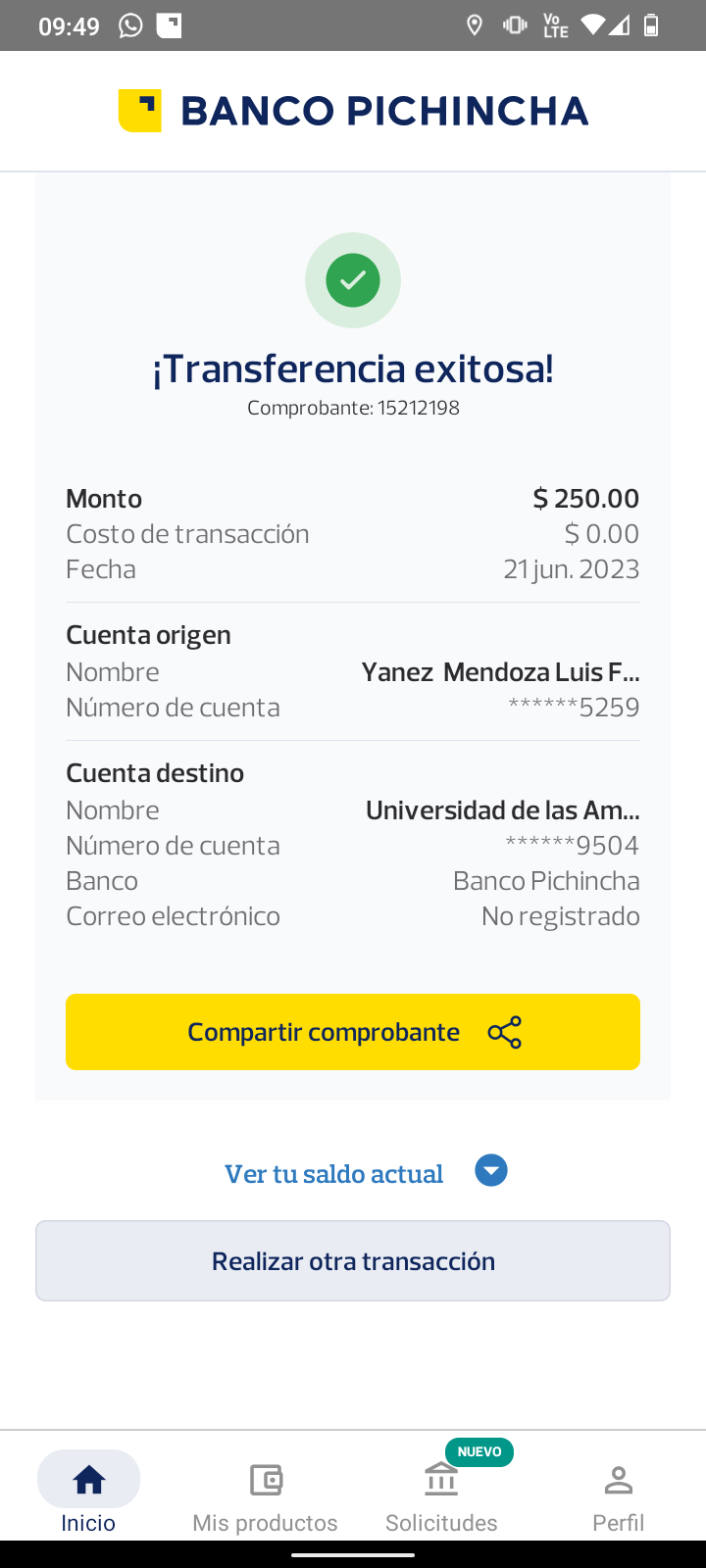Switch to the Solicitudes tab label
Viewport: 706px width, 1568px height.
click(441, 1523)
